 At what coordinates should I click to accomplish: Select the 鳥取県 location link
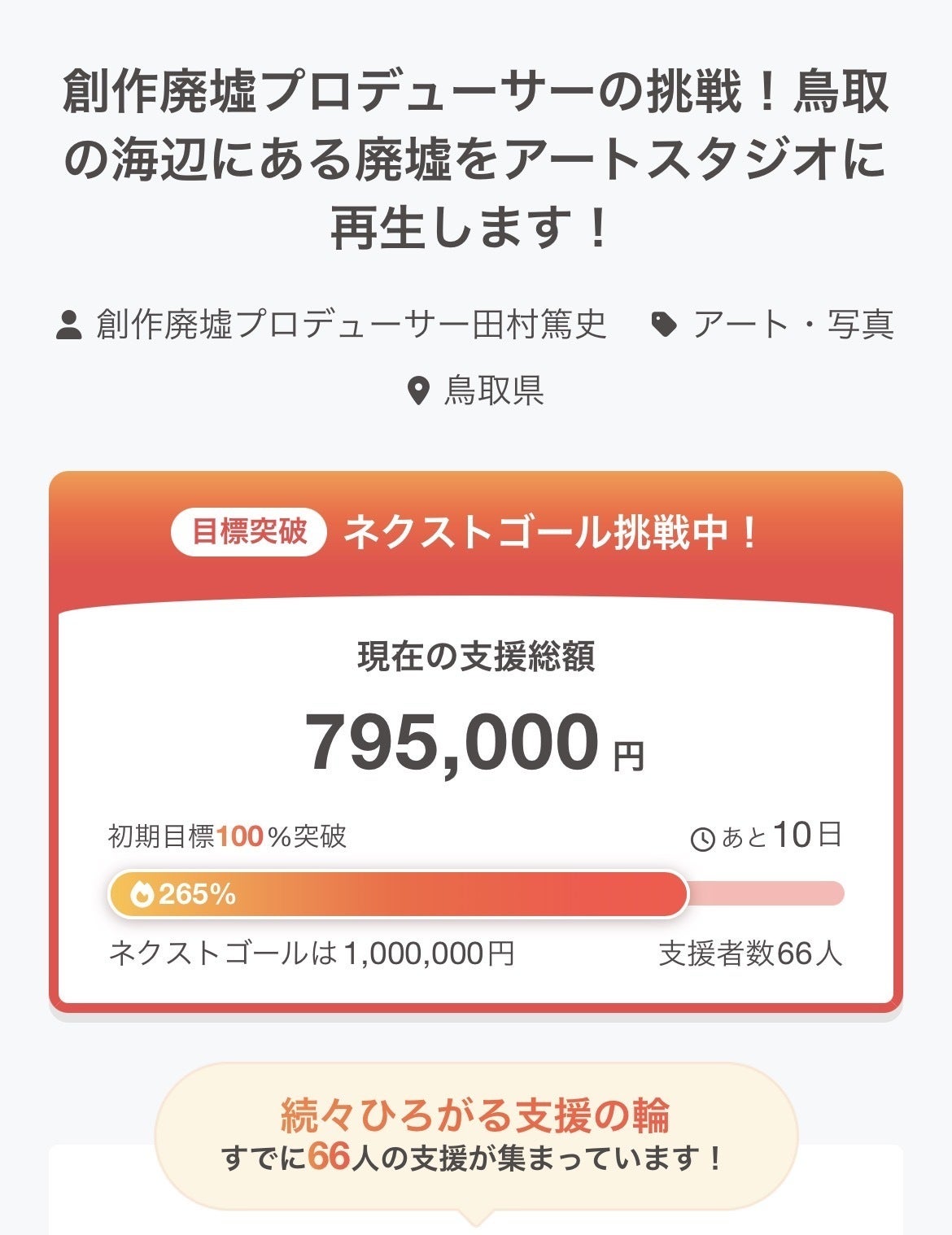(494, 391)
